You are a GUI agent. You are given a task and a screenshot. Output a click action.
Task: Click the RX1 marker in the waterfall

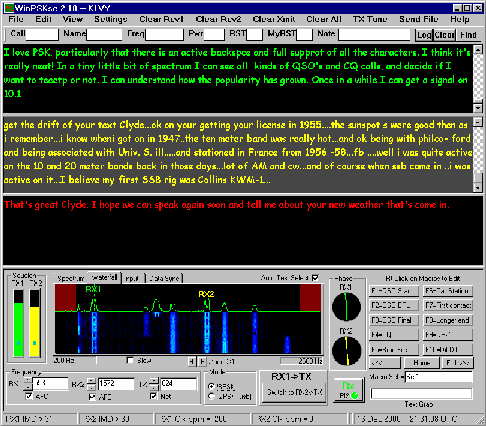tap(93, 290)
